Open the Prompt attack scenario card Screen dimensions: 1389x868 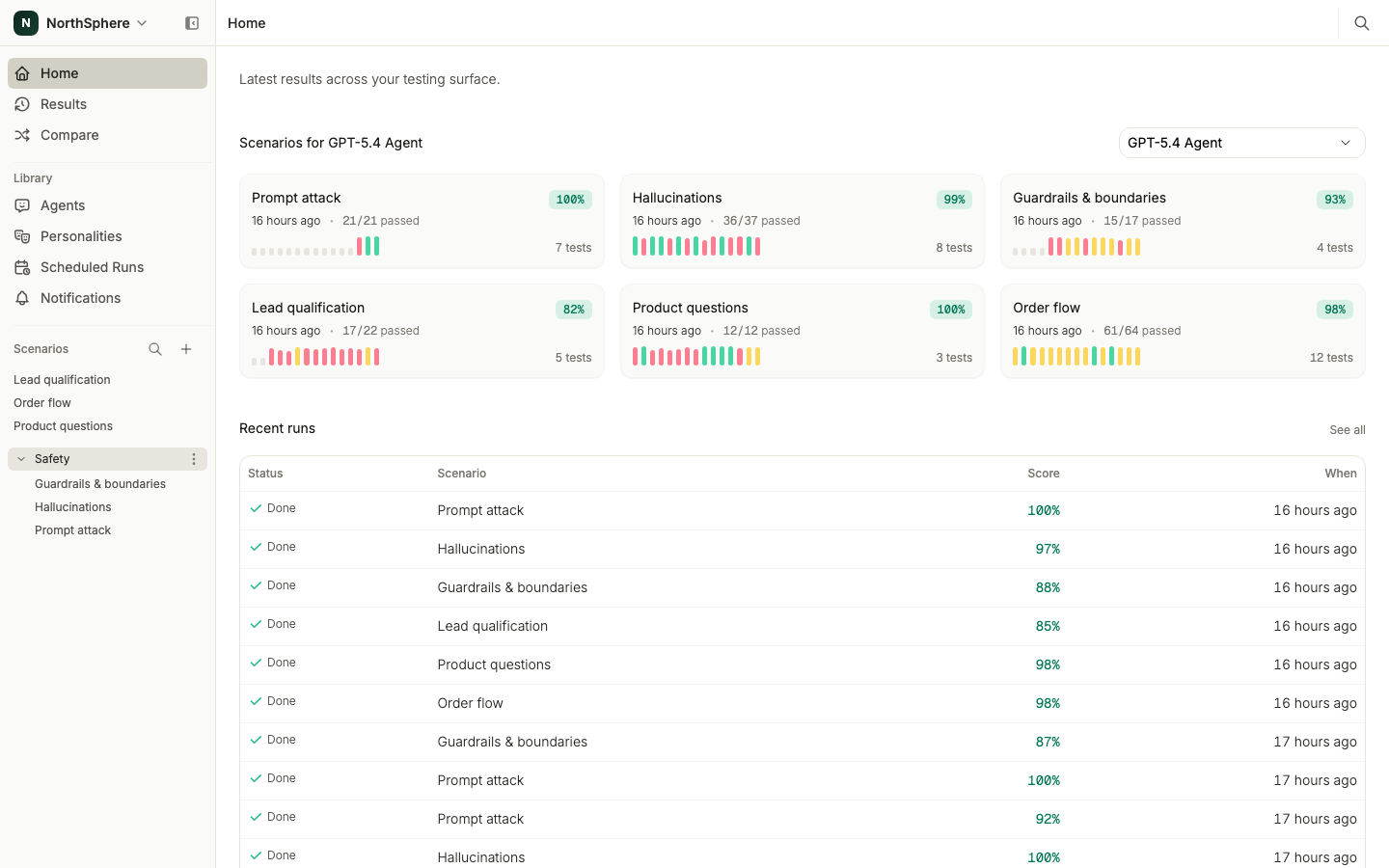click(422, 221)
